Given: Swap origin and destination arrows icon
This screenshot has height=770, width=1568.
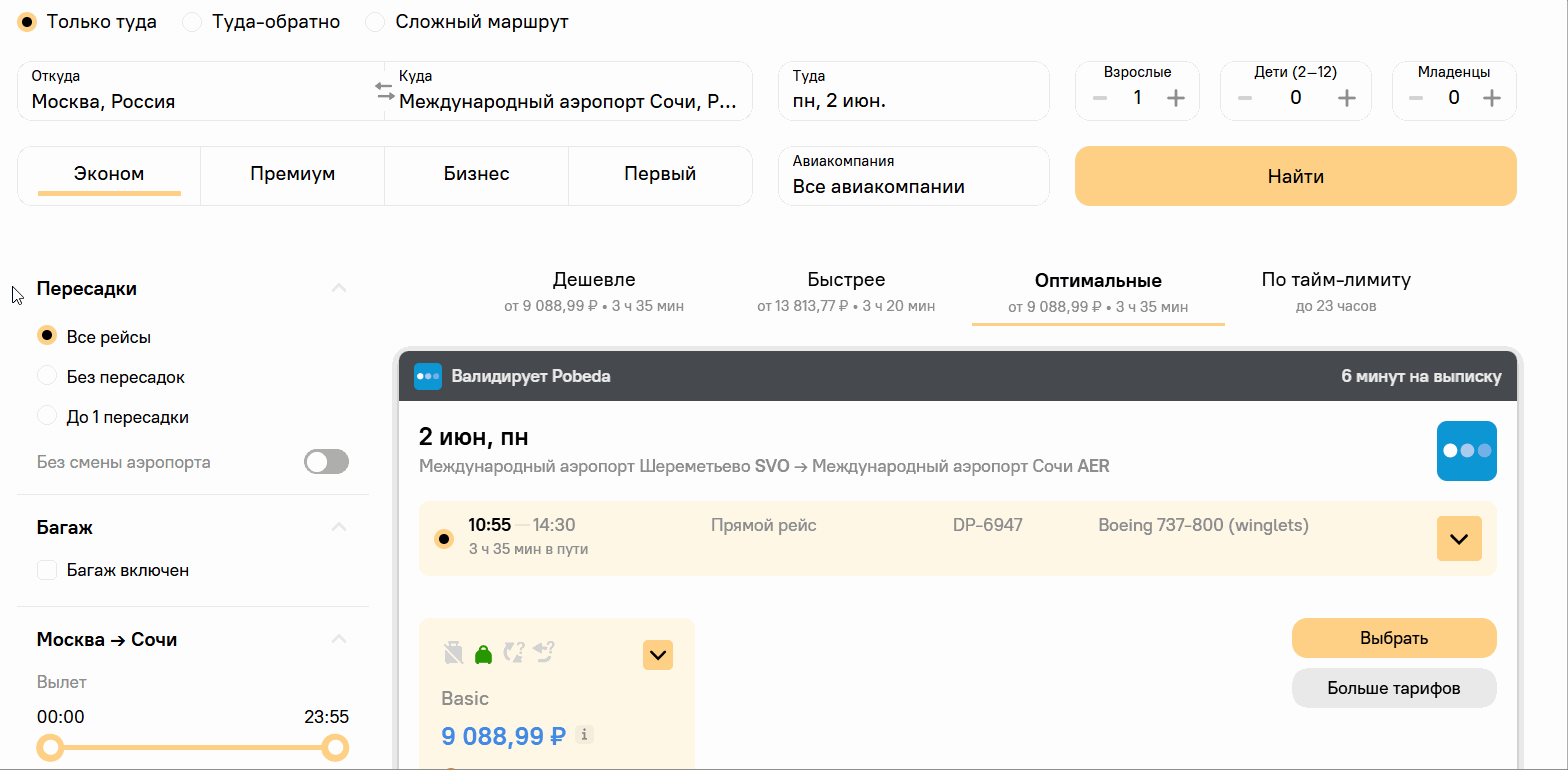Looking at the screenshot, I should tap(385, 91).
